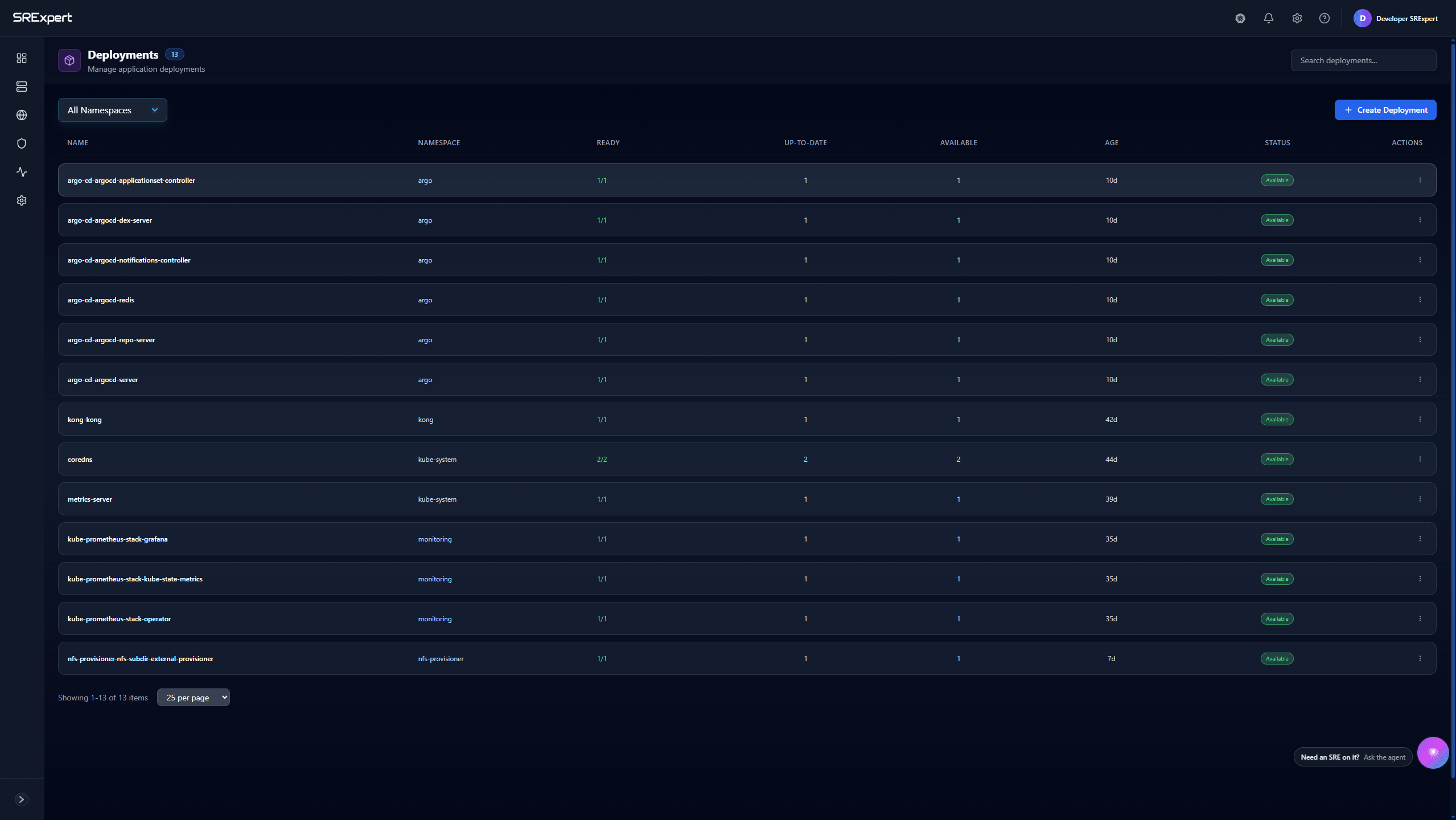The image size is (1456, 820).
Task: Open actions menu for kube-prometheus-stack-operator
Action: [1420, 618]
